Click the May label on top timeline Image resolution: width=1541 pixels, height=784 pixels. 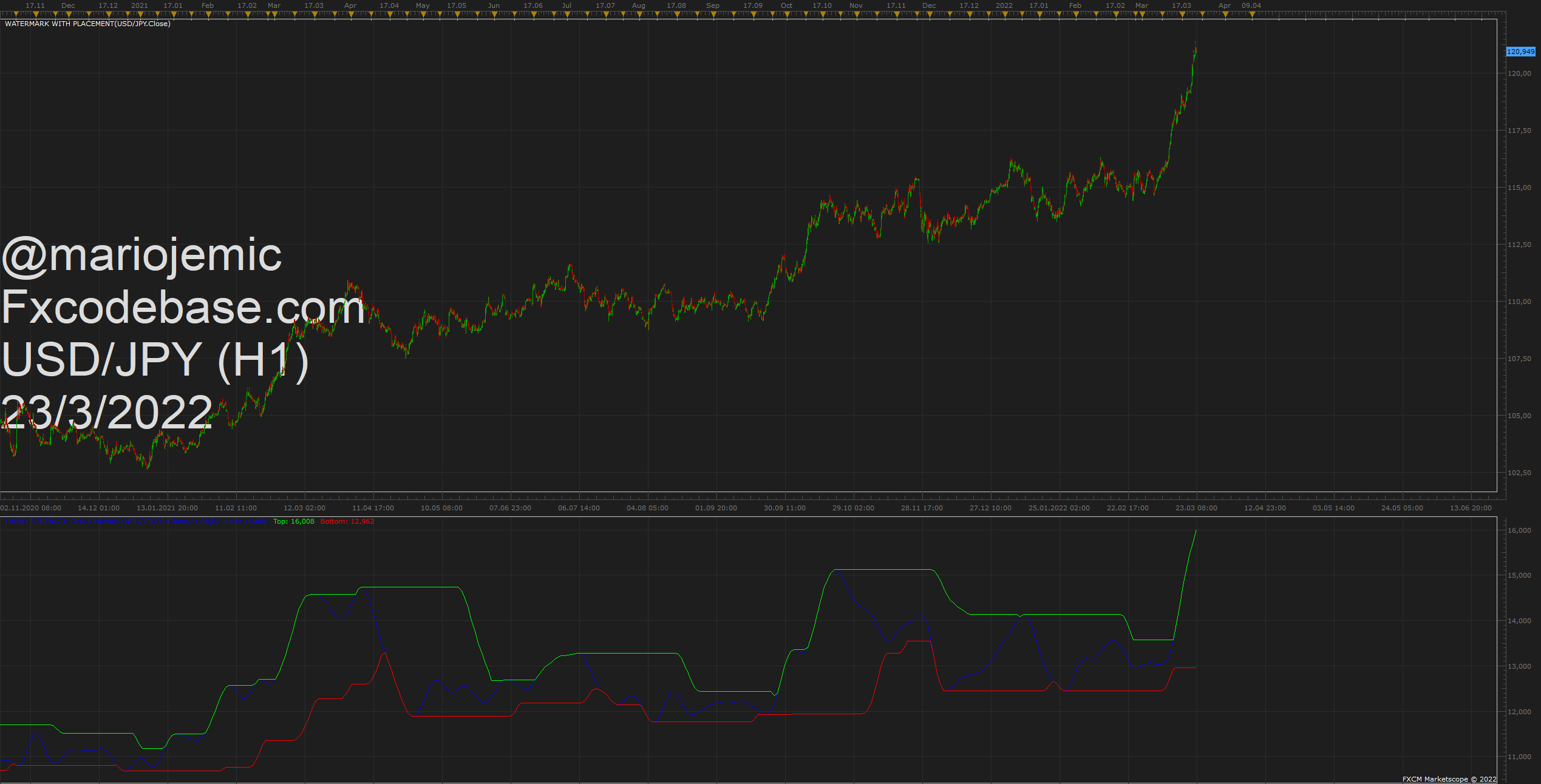click(x=423, y=5)
